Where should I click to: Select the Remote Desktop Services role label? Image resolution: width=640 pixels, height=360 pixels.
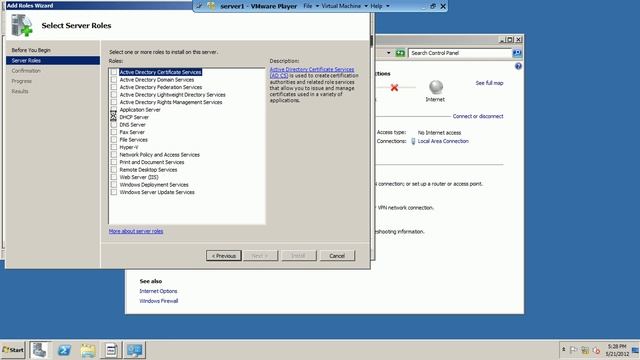pyautogui.click(x=149, y=169)
